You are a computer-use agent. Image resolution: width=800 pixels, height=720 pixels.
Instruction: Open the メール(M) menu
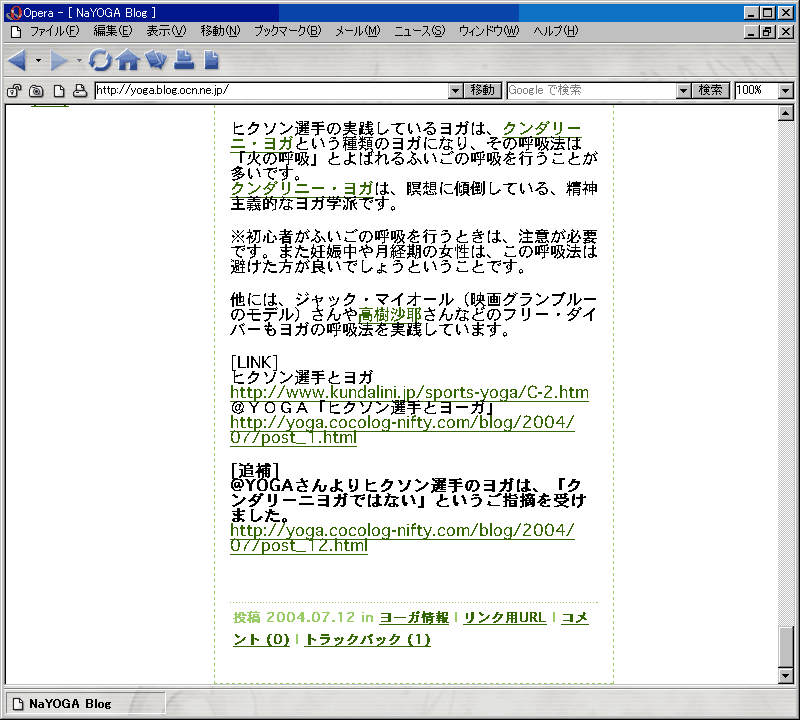point(358,31)
